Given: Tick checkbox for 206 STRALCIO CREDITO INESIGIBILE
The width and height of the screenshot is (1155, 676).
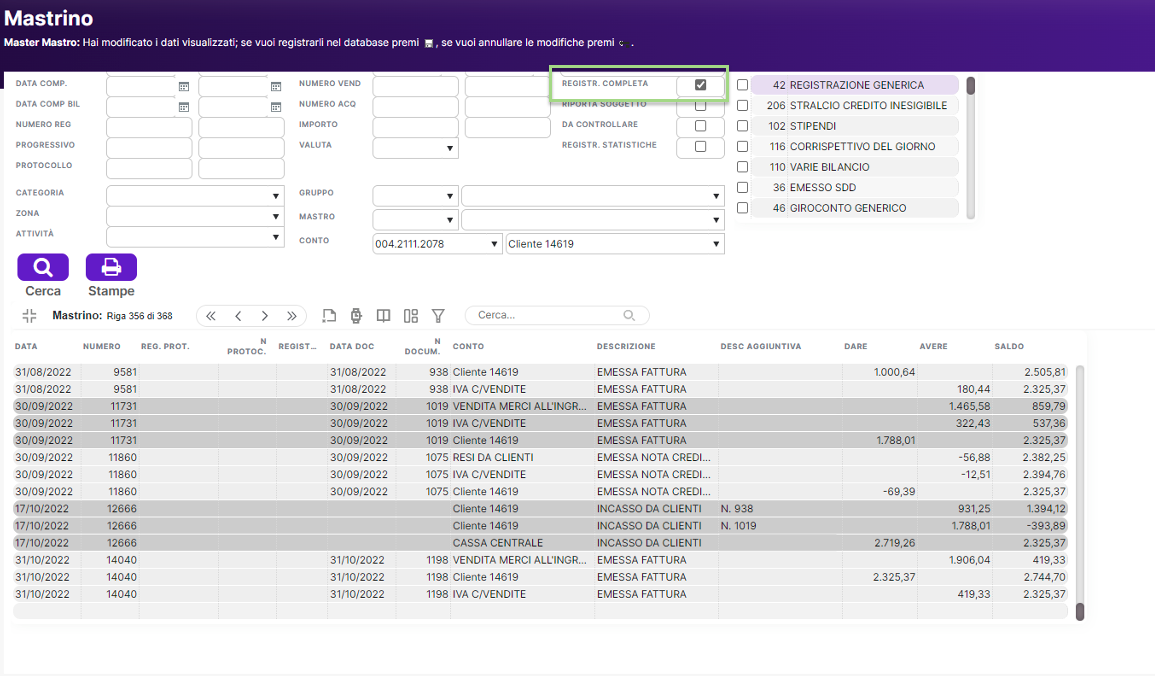Looking at the screenshot, I should point(742,105).
